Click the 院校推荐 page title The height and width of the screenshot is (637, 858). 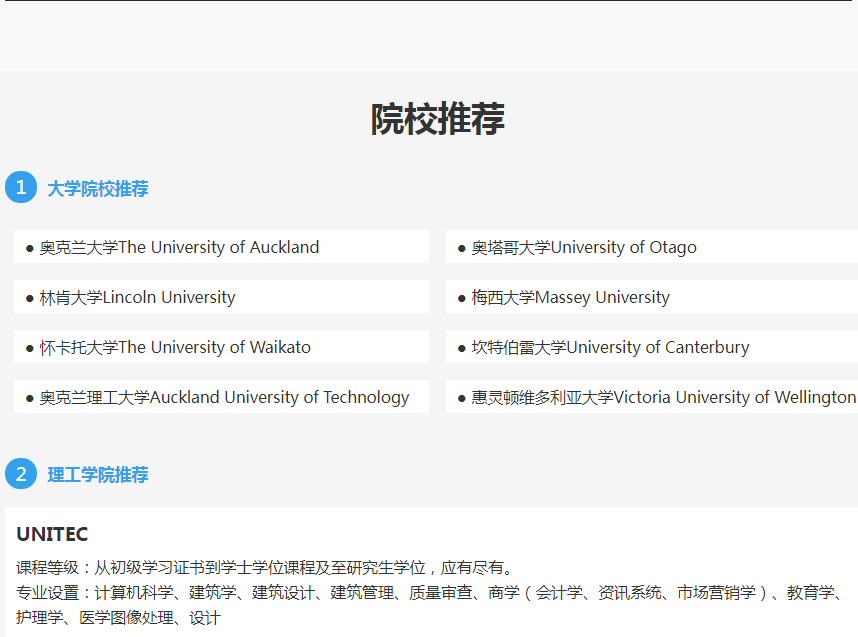[x=437, y=119]
